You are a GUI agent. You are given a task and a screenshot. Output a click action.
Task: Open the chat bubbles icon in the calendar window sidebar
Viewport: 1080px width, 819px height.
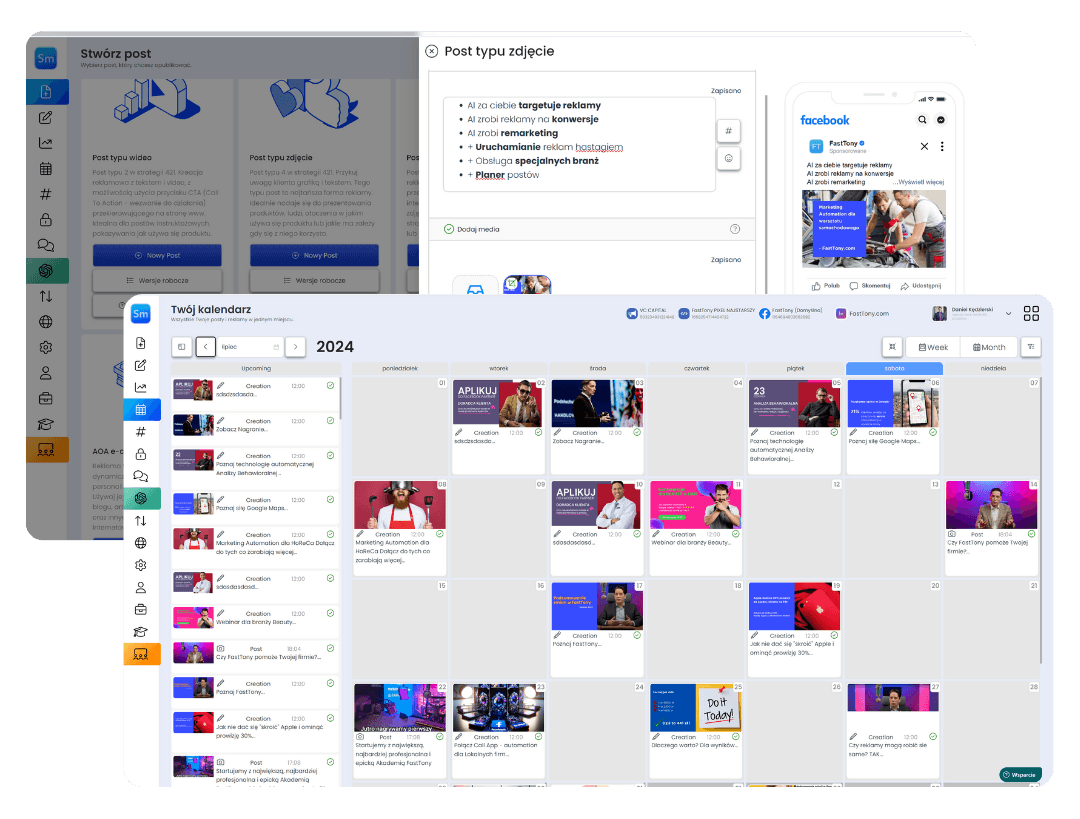141,476
